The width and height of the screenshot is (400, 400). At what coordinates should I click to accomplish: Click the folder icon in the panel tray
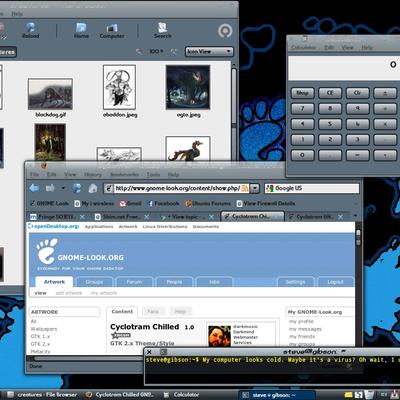[x=348, y=395]
